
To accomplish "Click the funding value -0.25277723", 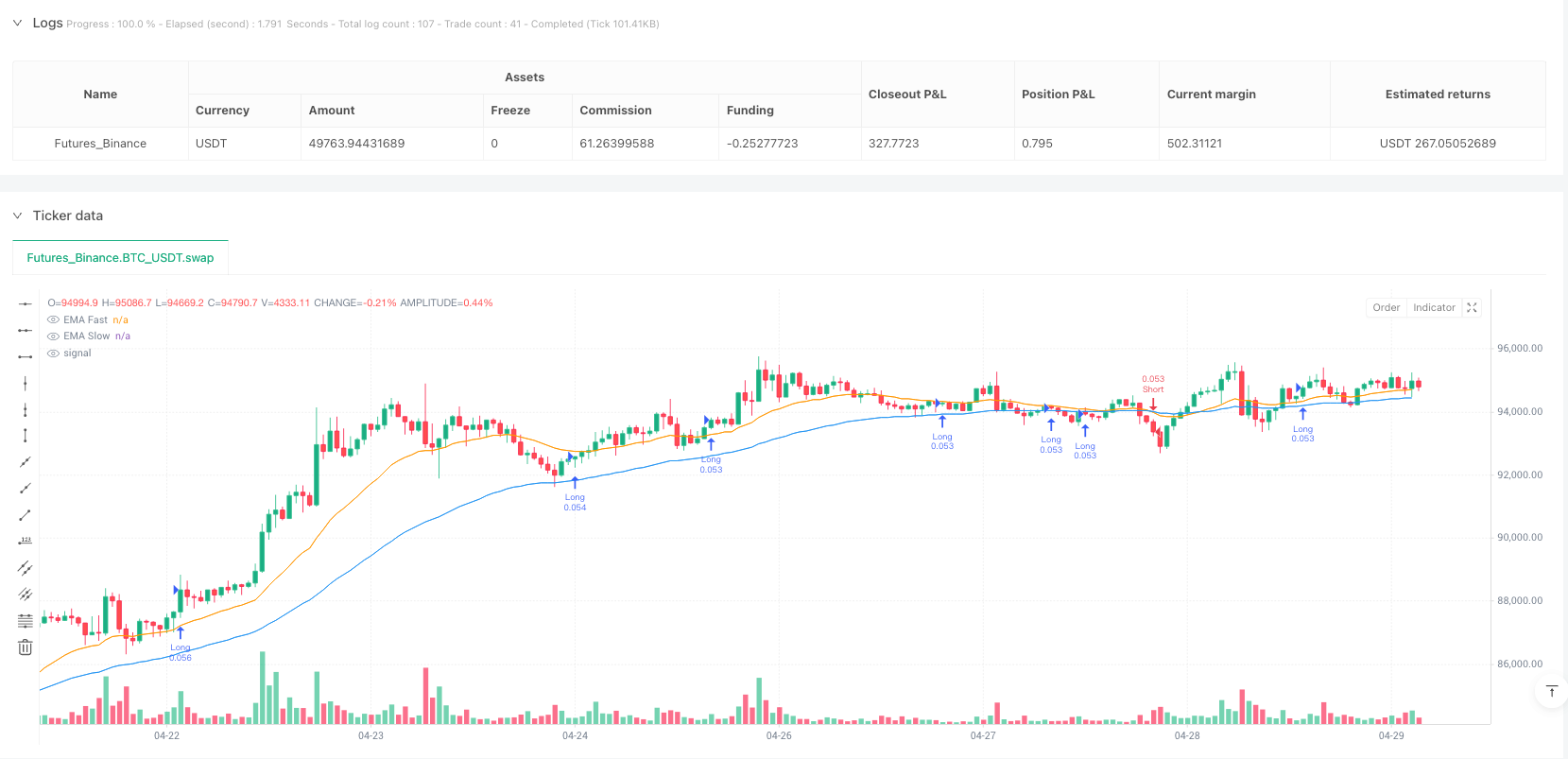I will coord(763,144).
